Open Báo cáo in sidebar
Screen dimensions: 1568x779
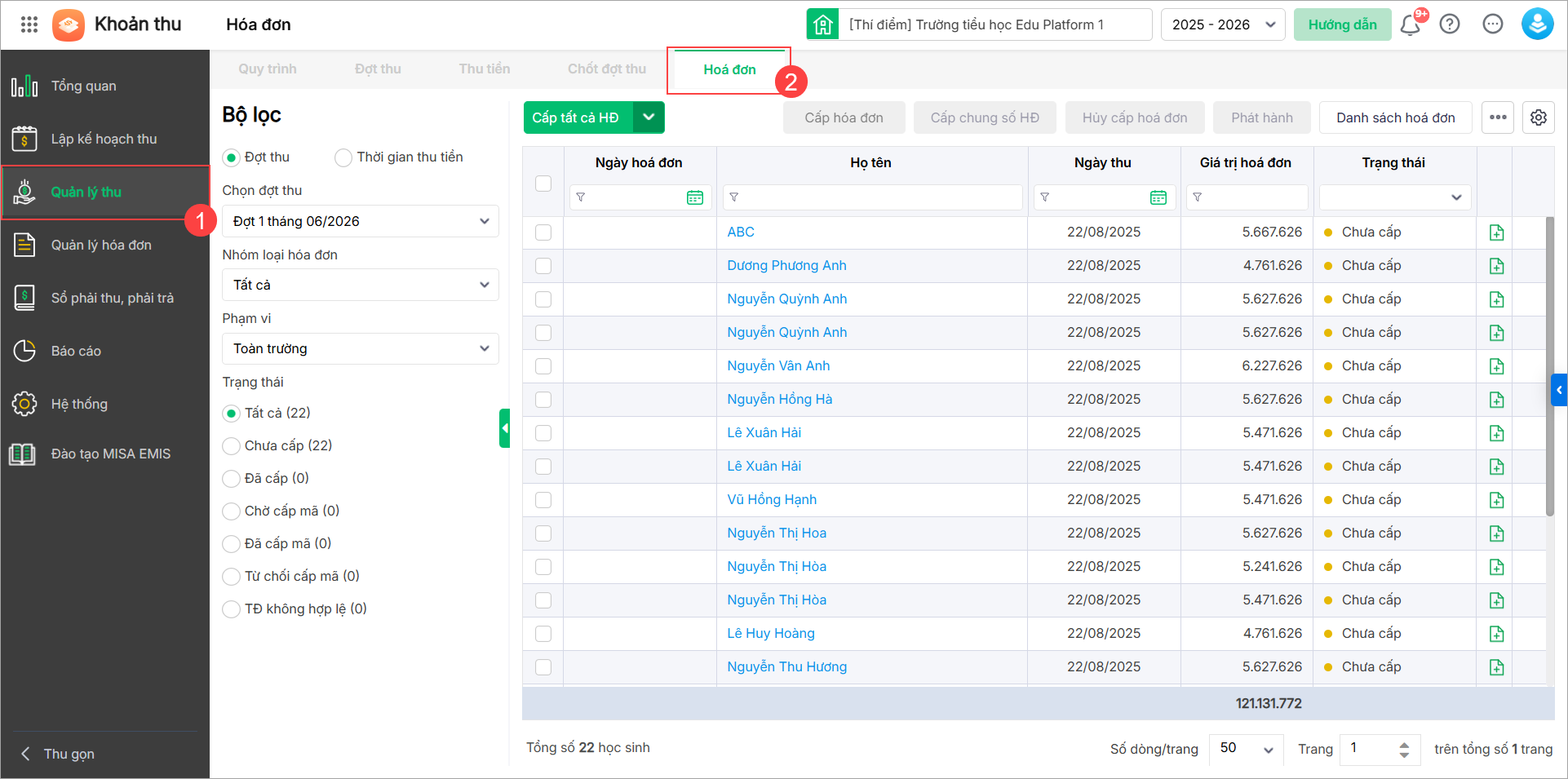105,351
